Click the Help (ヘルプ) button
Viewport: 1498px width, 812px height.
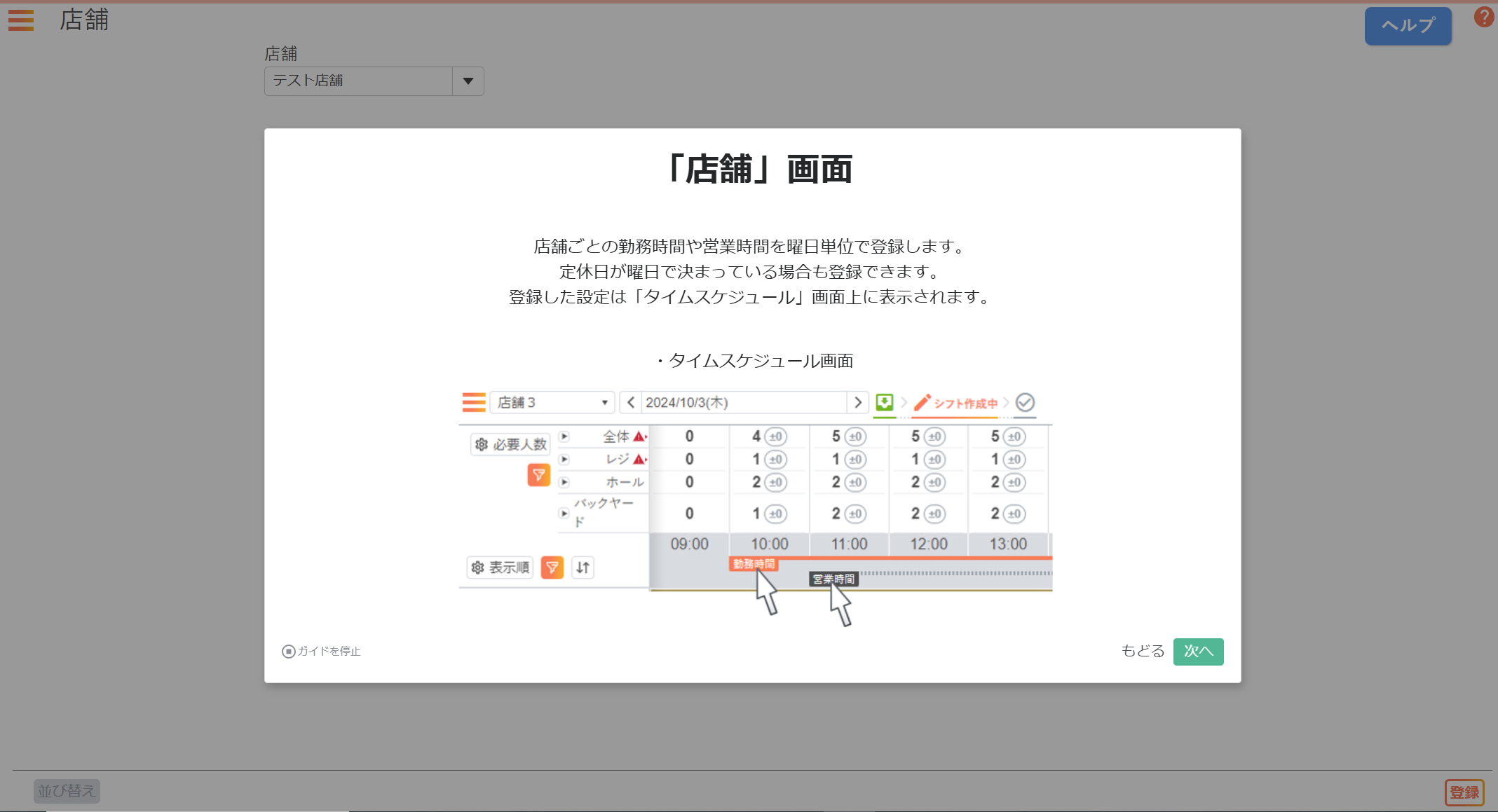[1408, 26]
